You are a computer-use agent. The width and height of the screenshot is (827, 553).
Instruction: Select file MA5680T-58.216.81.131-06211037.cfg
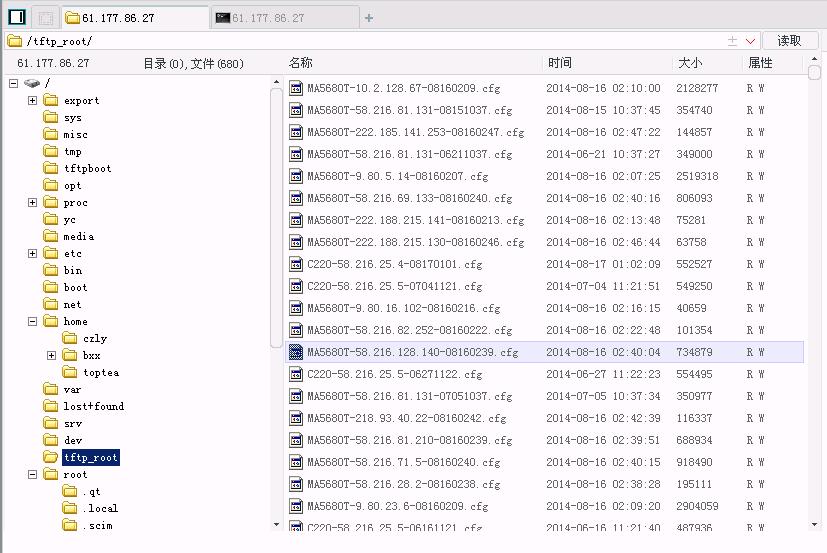coord(409,154)
